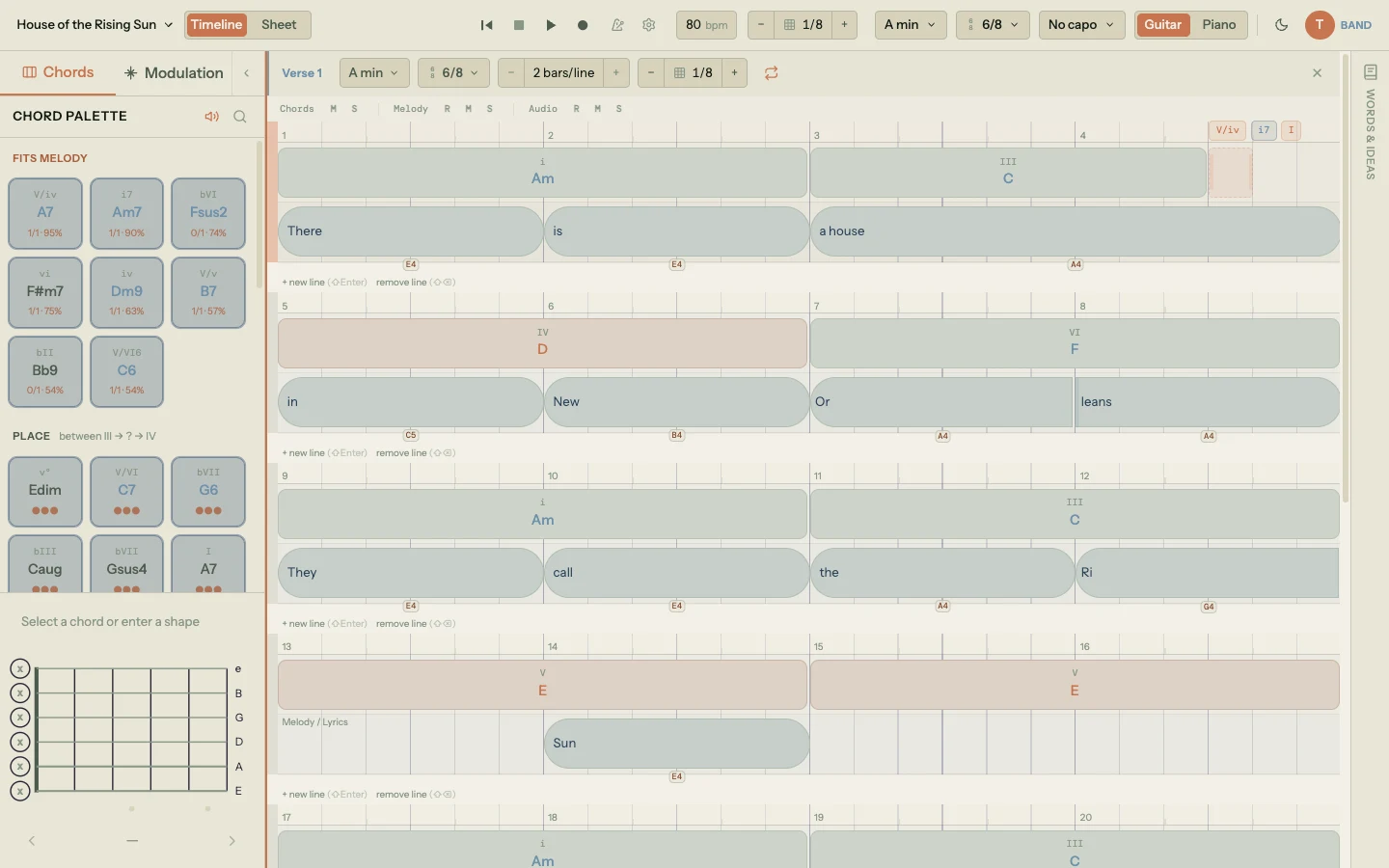
Task: Open the song key dropdown showing A min
Action: pyautogui.click(x=908, y=25)
